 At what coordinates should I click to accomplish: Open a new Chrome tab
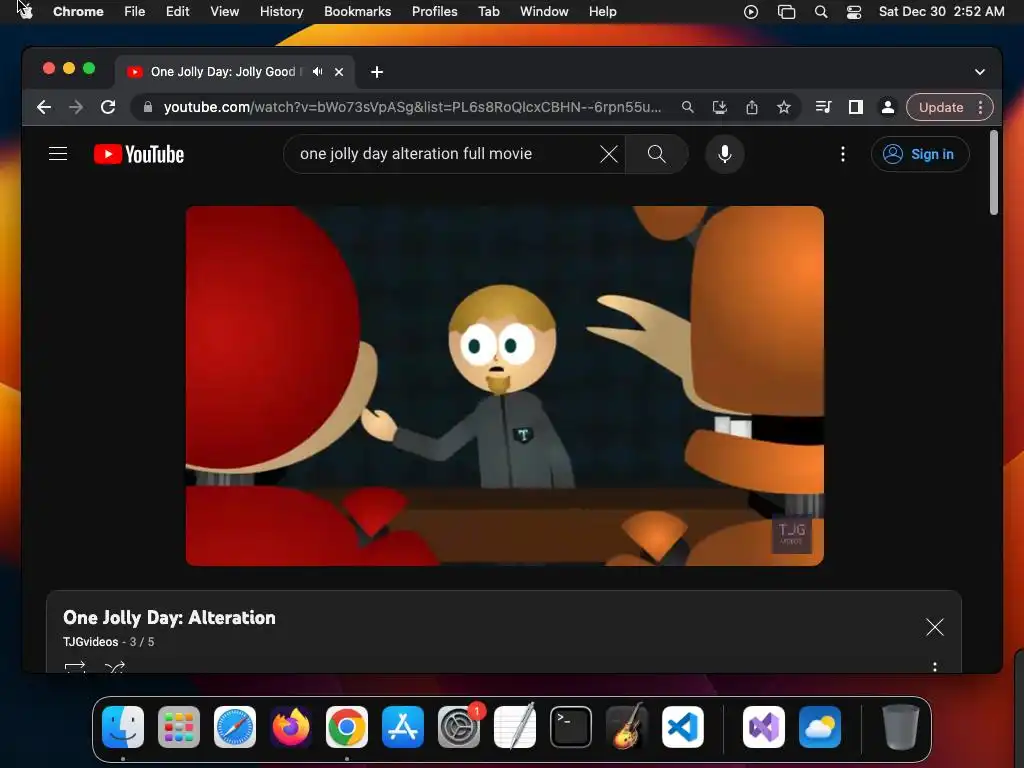tap(377, 72)
